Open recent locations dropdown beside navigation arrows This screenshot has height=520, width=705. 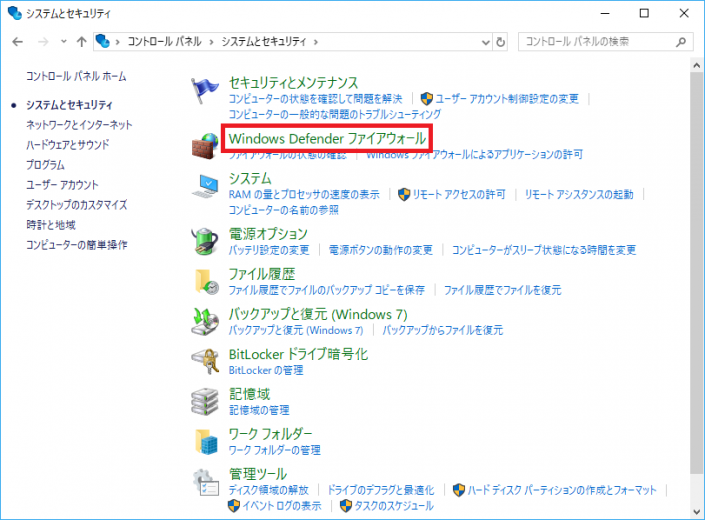(63, 42)
